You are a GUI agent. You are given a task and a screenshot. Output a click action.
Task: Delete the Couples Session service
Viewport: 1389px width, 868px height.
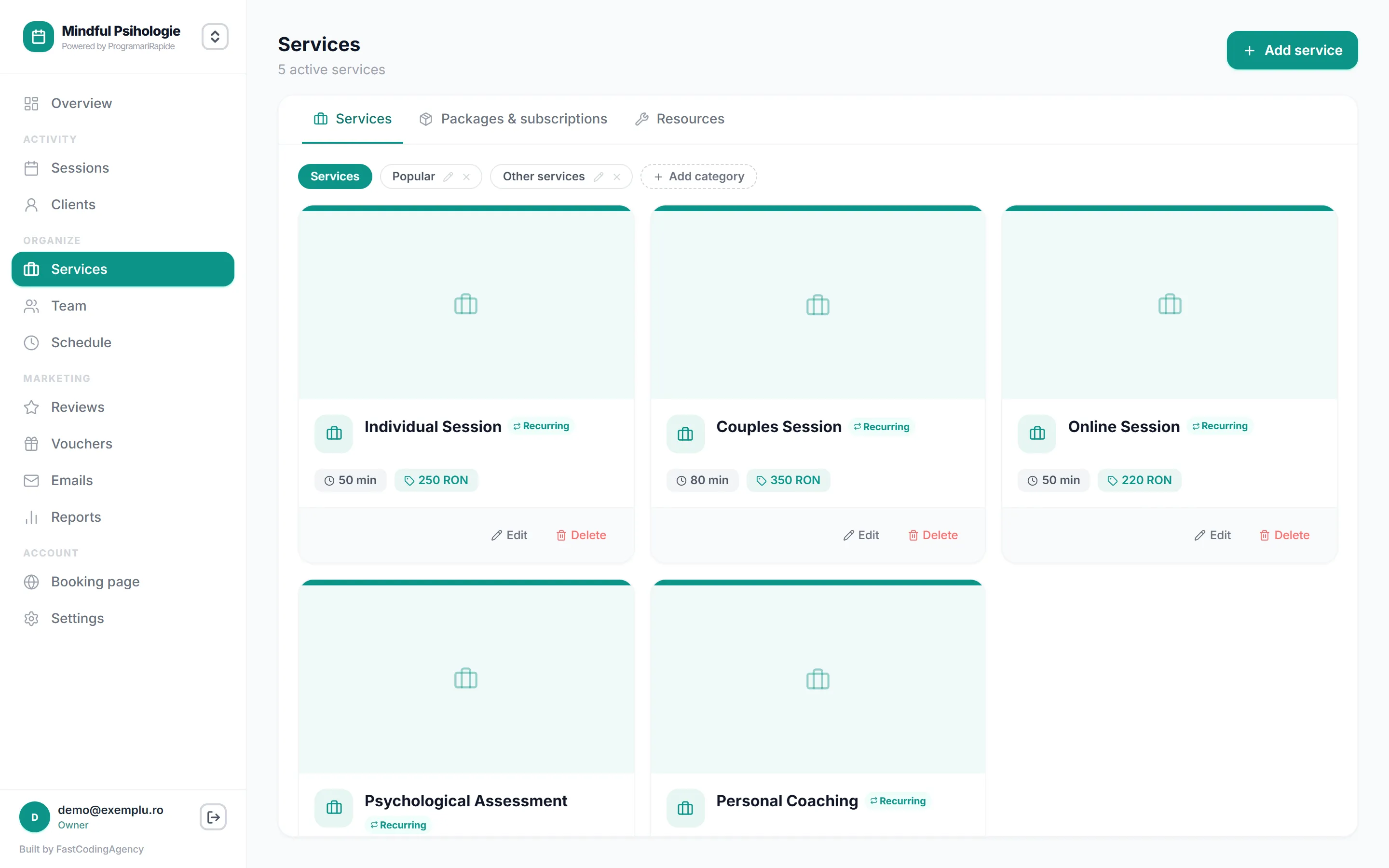click(x=933, y=535)
